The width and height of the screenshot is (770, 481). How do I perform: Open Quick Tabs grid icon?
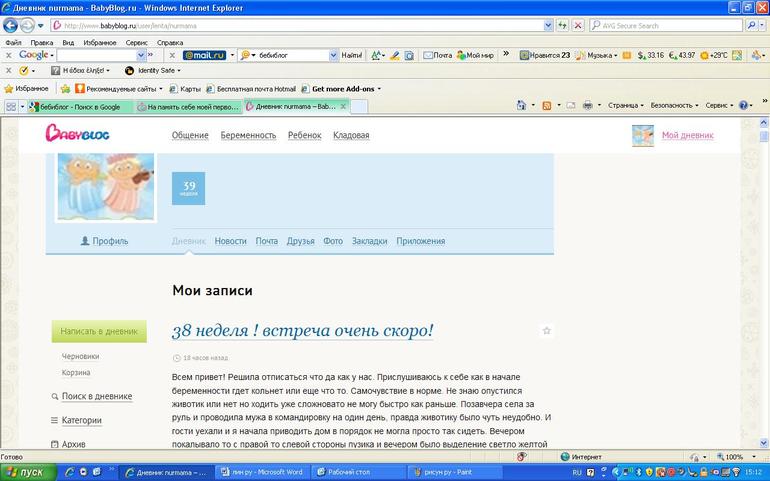(11, 107)
